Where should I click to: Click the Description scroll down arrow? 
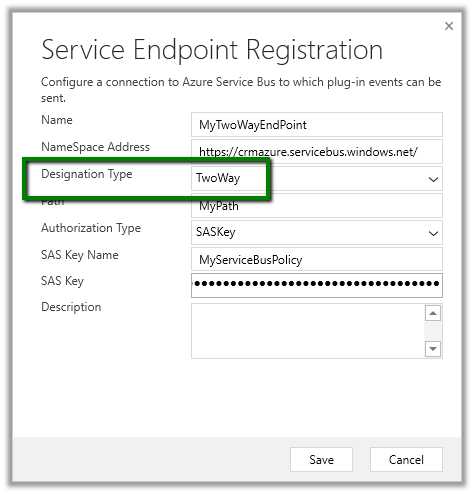pyautogui.click(x=433, y=349)
